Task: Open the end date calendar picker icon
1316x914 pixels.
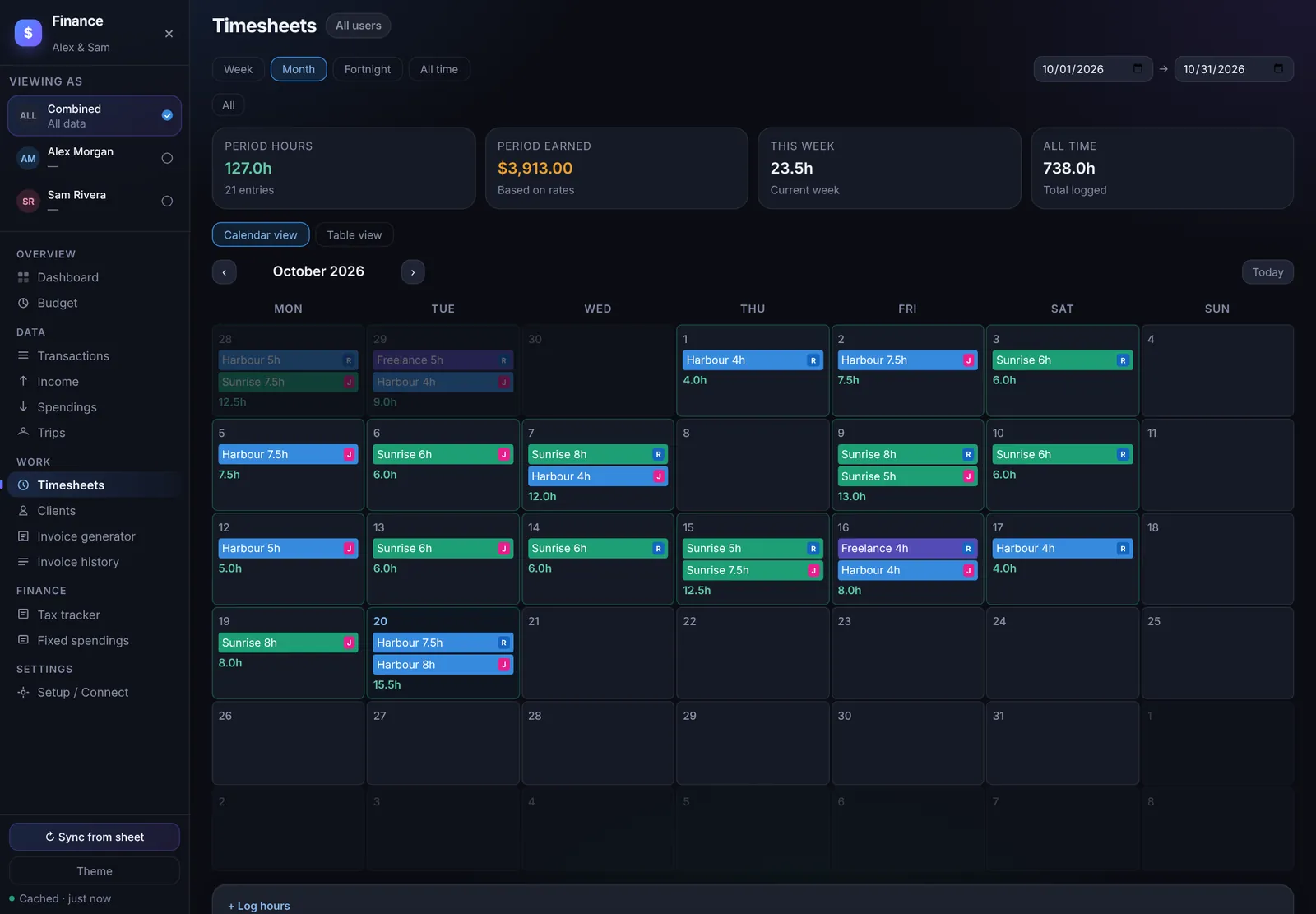Action: click(x=1278, y=69)
